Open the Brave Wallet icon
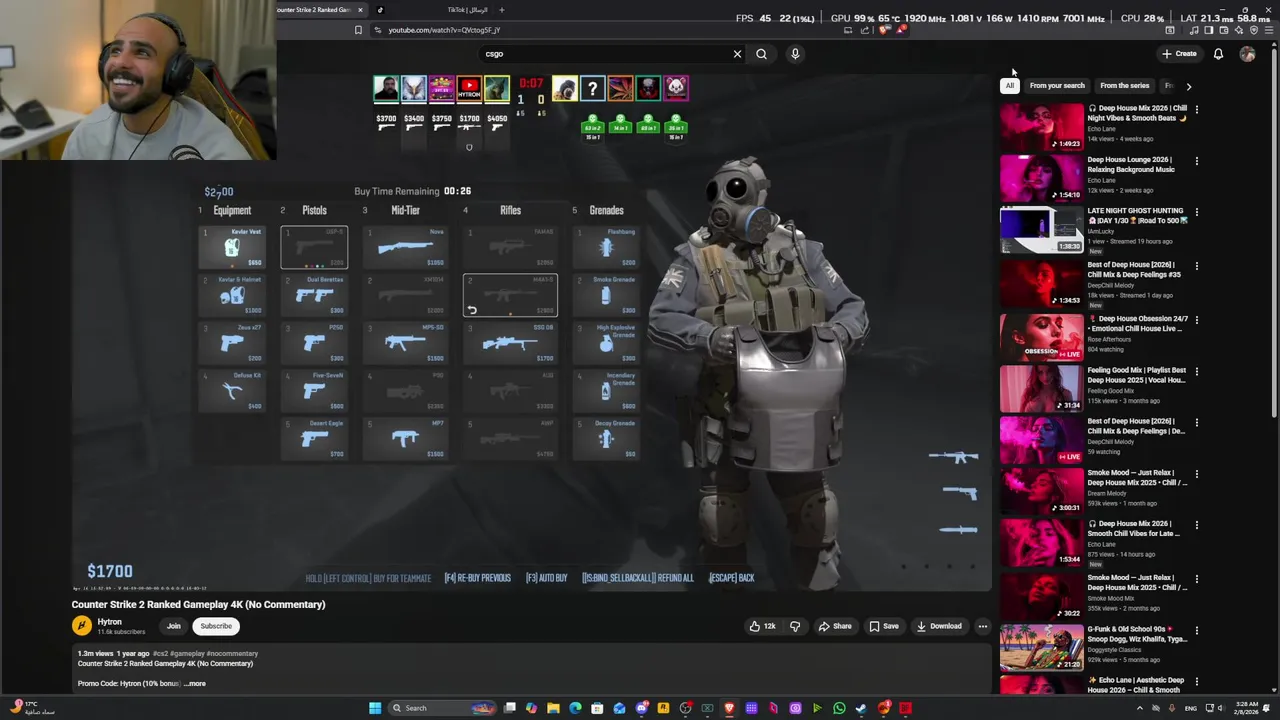 pyautogui.click(x=1223, y=30)
